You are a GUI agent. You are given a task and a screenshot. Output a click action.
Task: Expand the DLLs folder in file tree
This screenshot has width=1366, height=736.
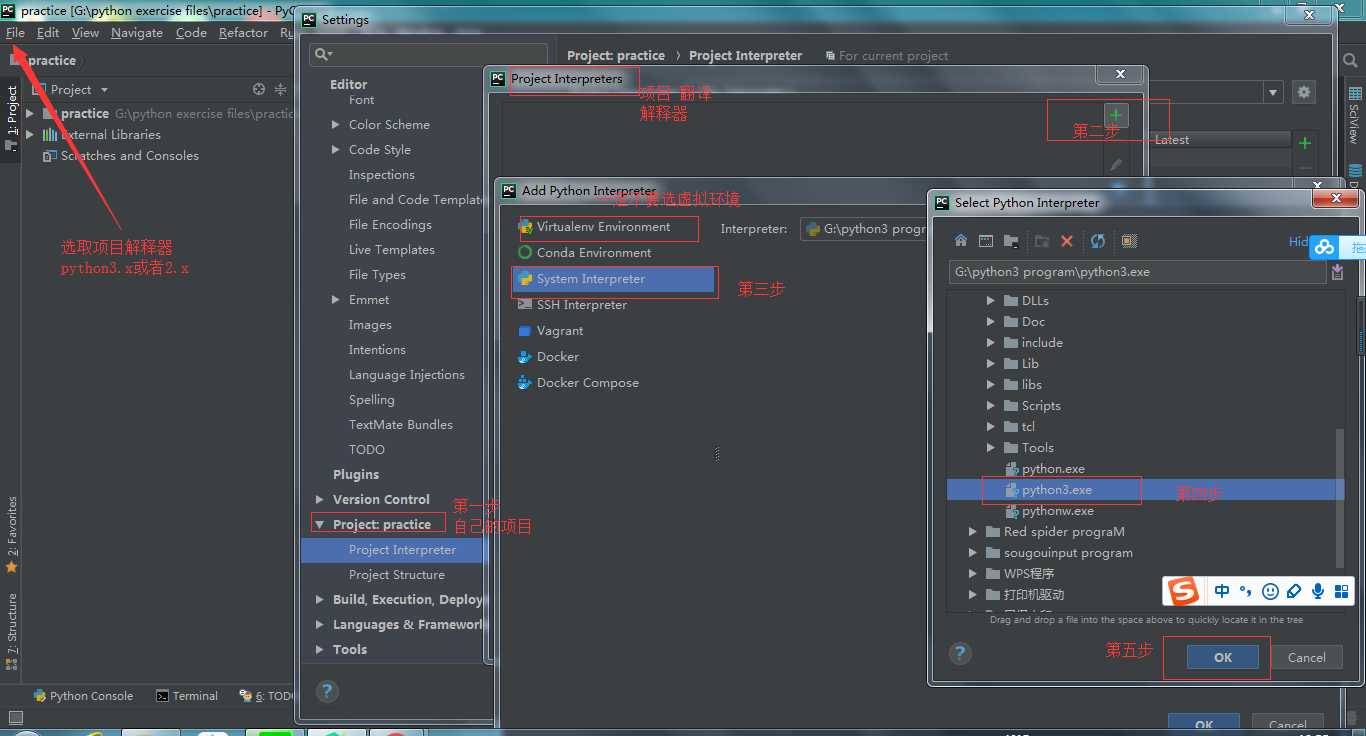point(990,301)
